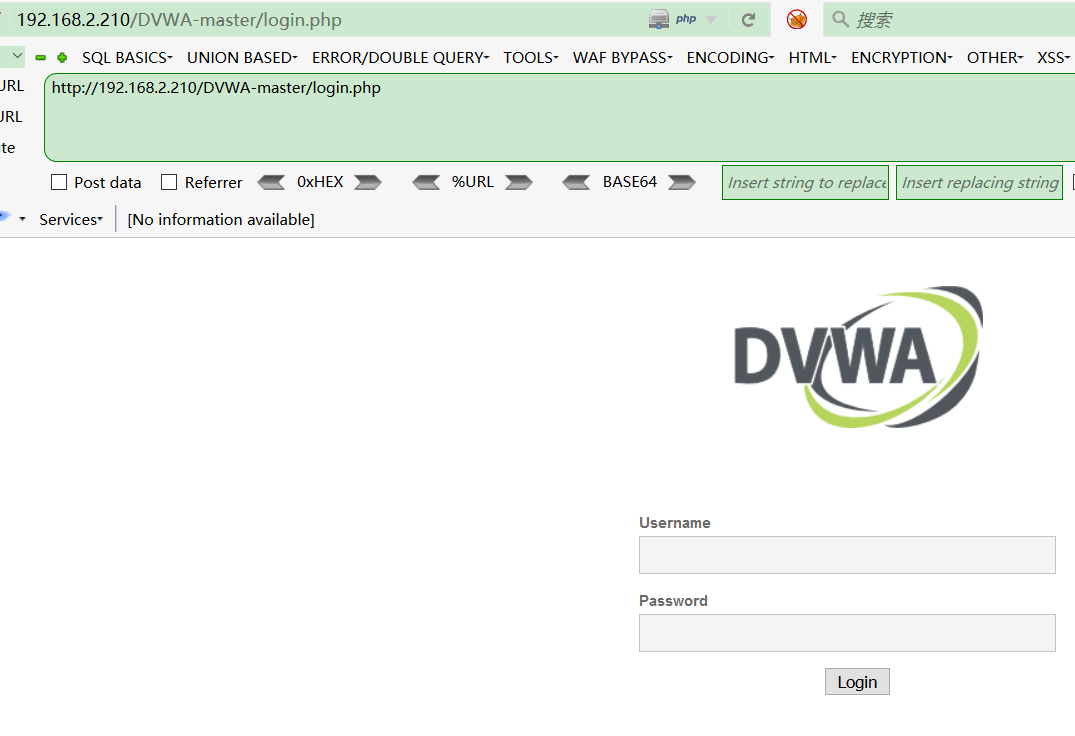This screenshot has width=1075, height=736.
Task: Click the right arrow after 0xHEX
Action: (368, 182)
